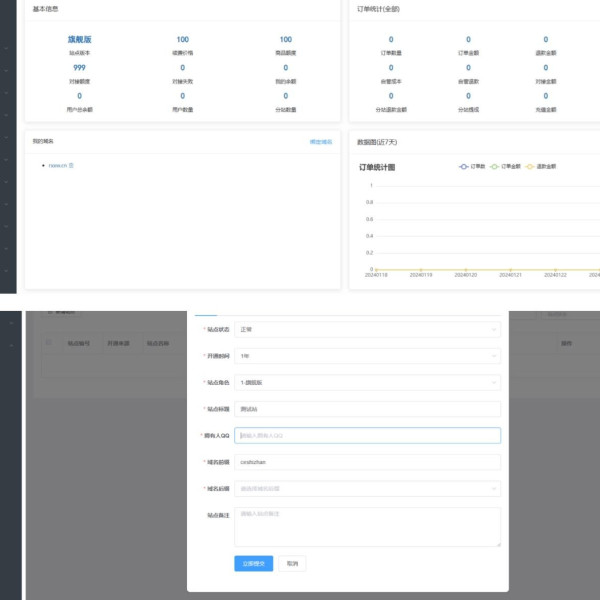This screenshot has height=600, width=600.
Task: Click inside the 站点备注 textarea
Action: (366, 526)
